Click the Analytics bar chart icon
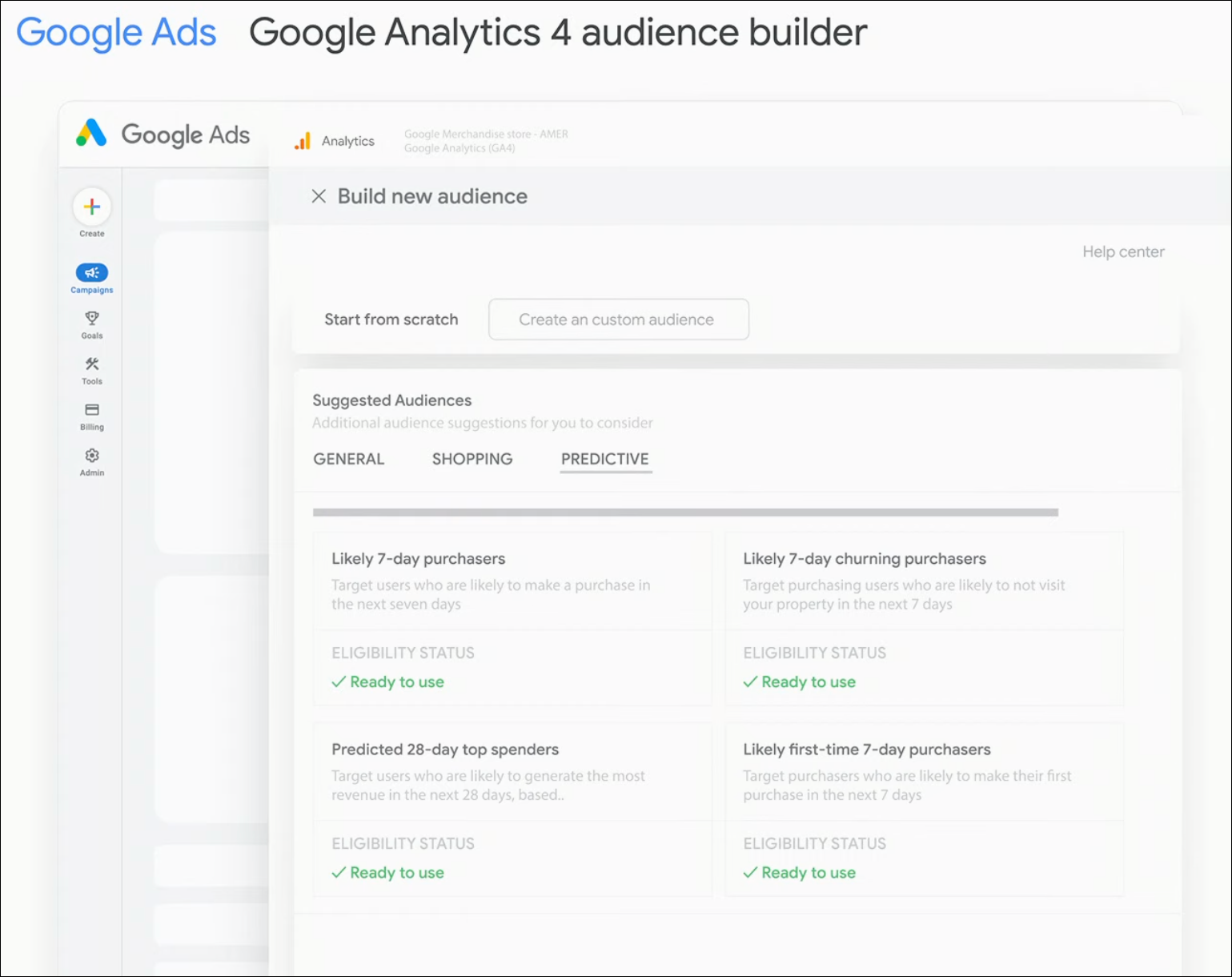The width and height of the screenshot is (1232, 977). [x=303, y=141]
